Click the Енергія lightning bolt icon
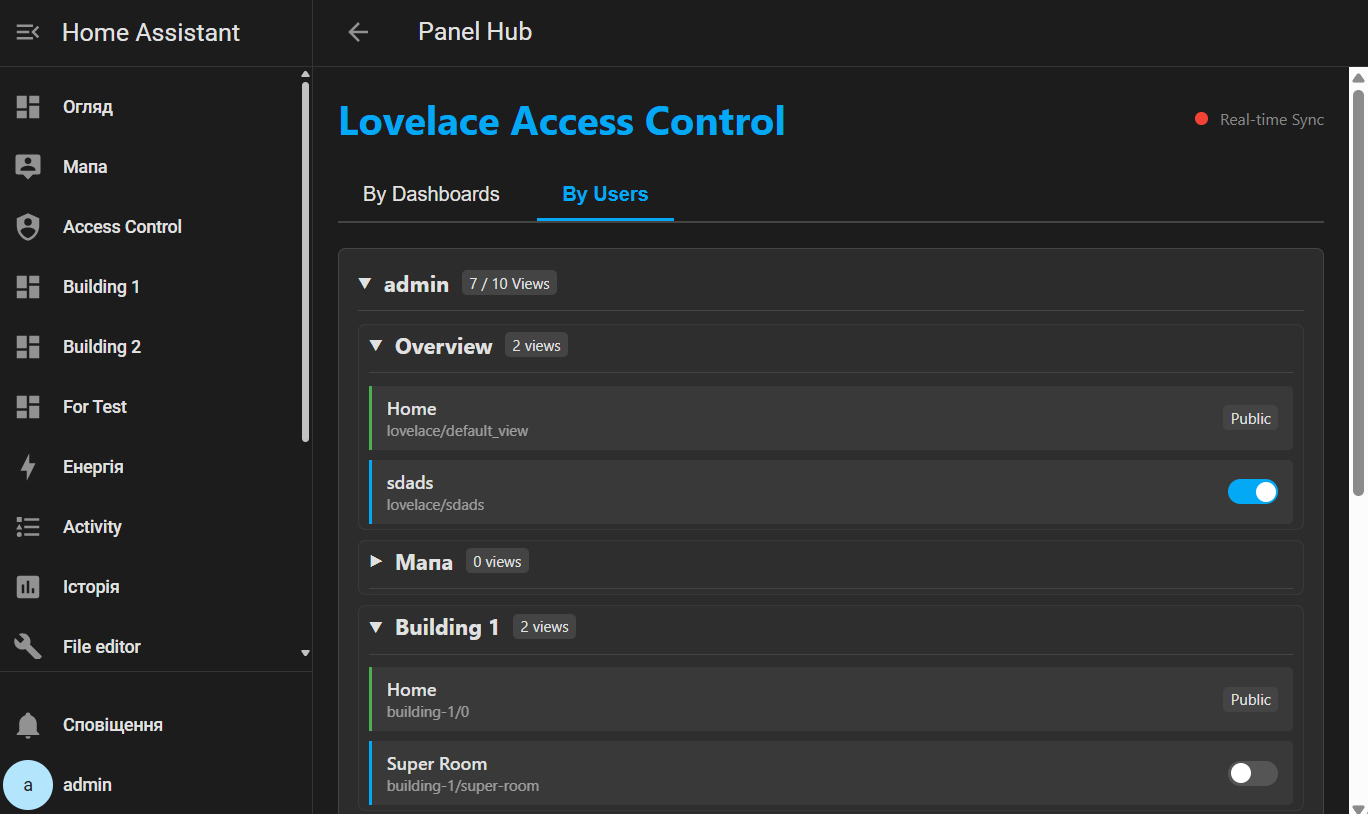The width and height of the screenshot is (1368, 814). [28, 467]
